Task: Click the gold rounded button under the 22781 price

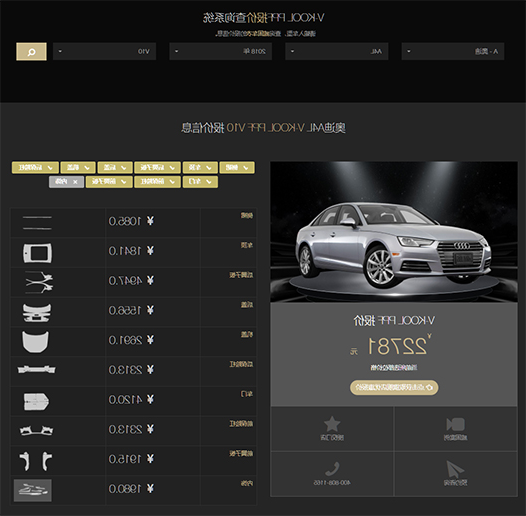Action: 394,388
